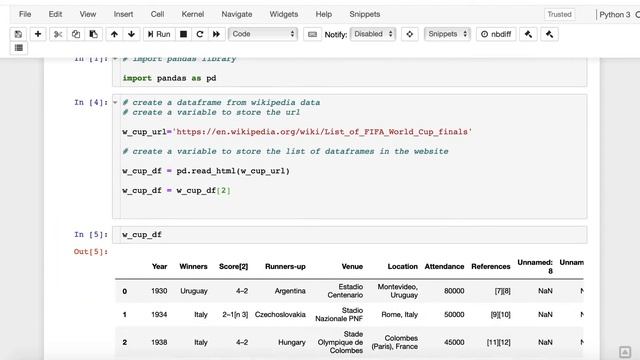The image size is (640, 360).
Task: Toggle the table of contents list icon
Action: click(x=19, y=48)
